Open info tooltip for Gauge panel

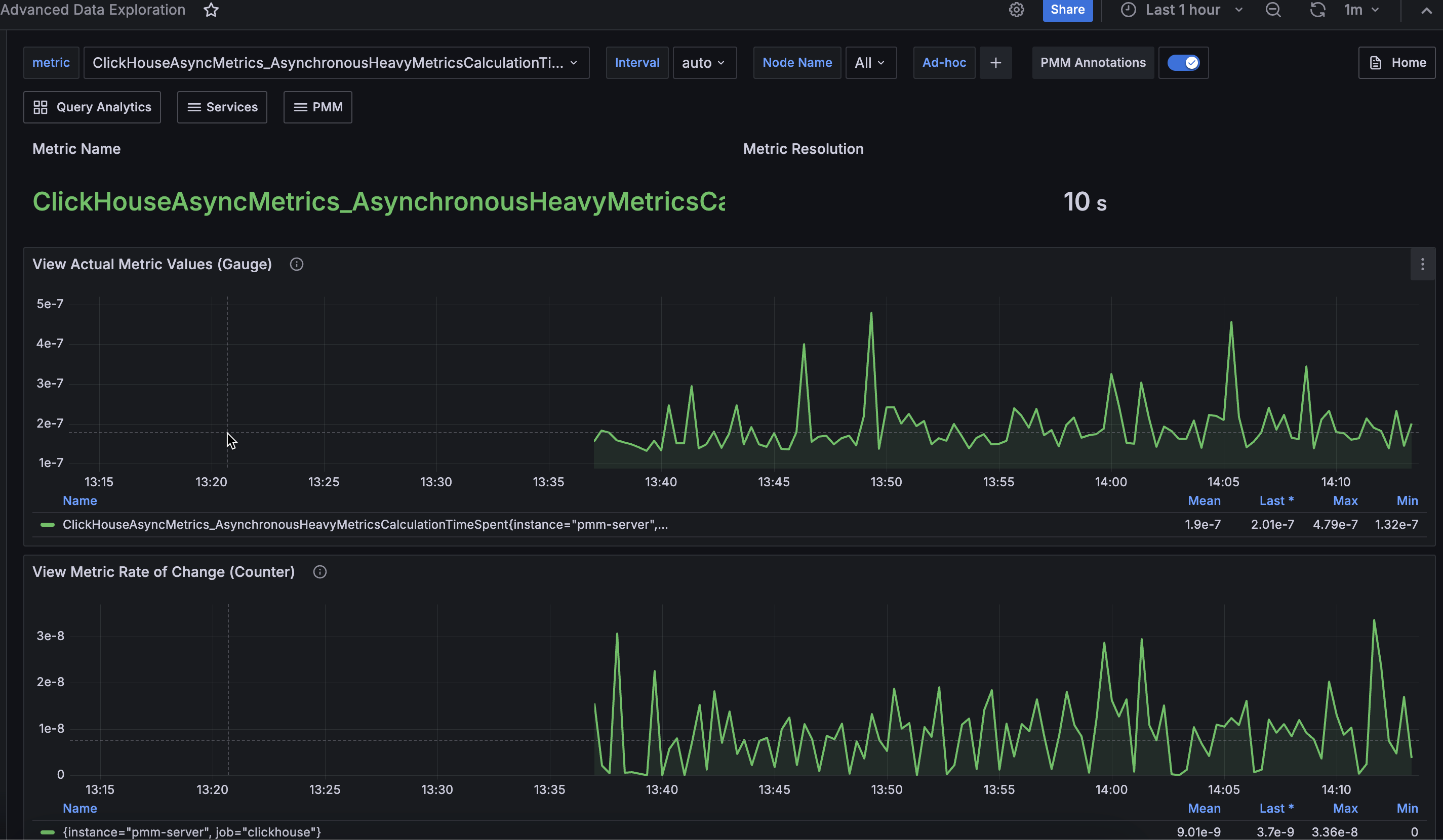296,264
